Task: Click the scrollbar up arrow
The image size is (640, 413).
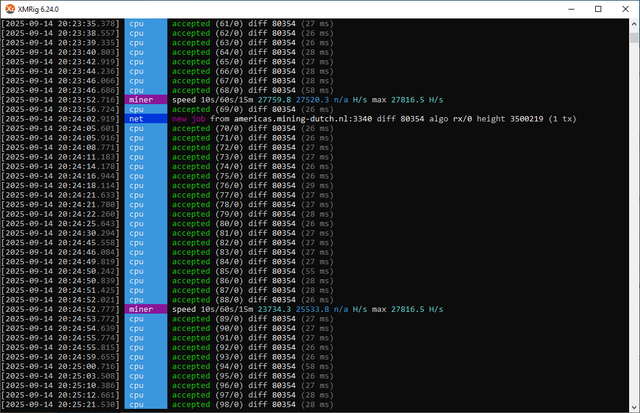Action: pyautogui.click(x=634, y=24)
